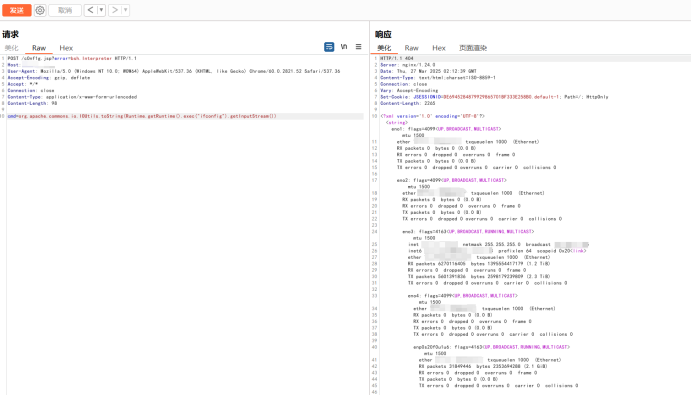Select the response 美化 tab
Image resolution: width=692 pixels, height=395 pixels.
coord(384,48)
